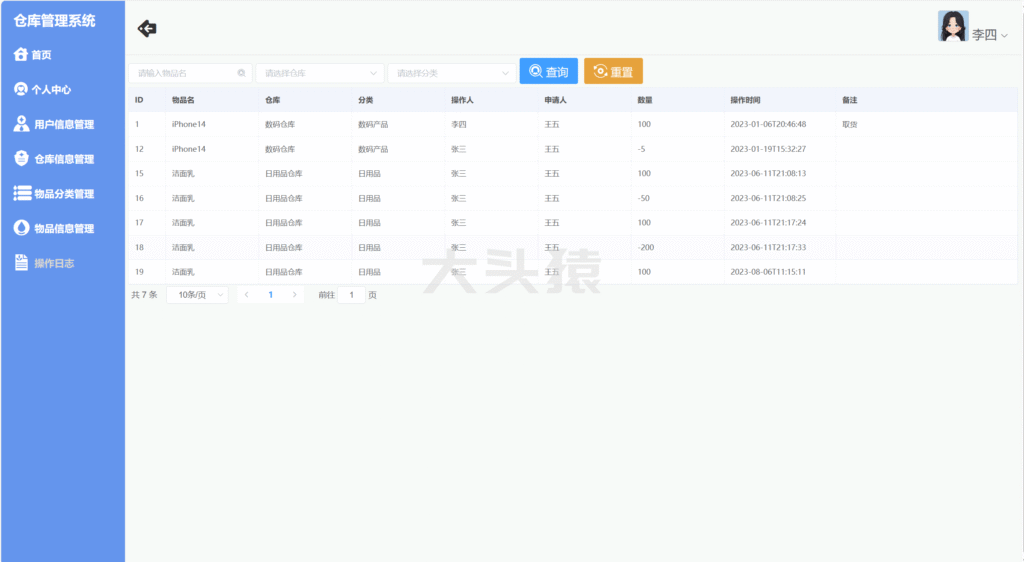Click 李四 user avatar

[x=953, y=26]
